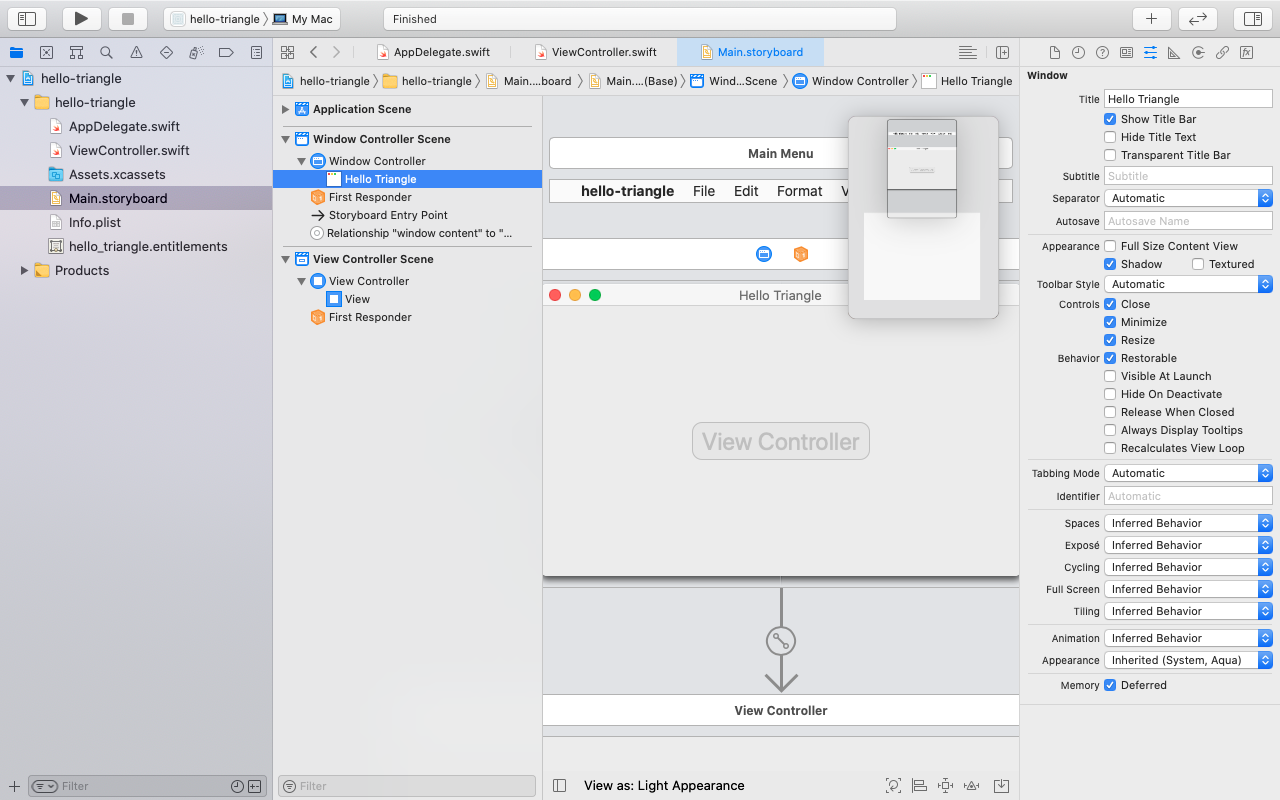
Task: Check Visible At Launch option
Action: 1110,376
